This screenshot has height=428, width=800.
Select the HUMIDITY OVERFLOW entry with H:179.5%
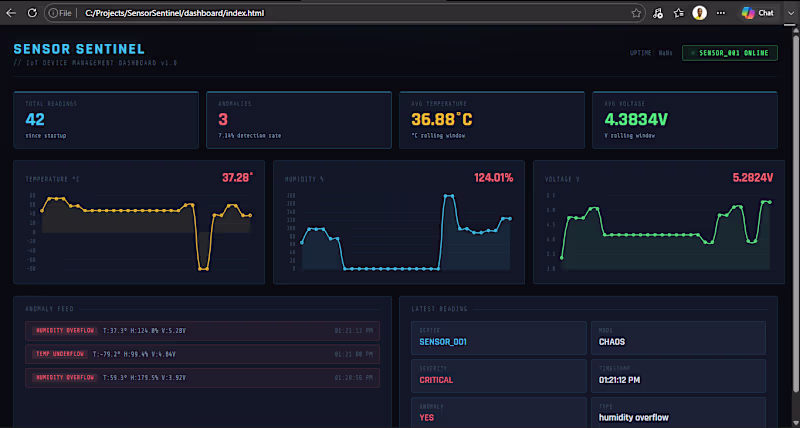coord(202,377)
